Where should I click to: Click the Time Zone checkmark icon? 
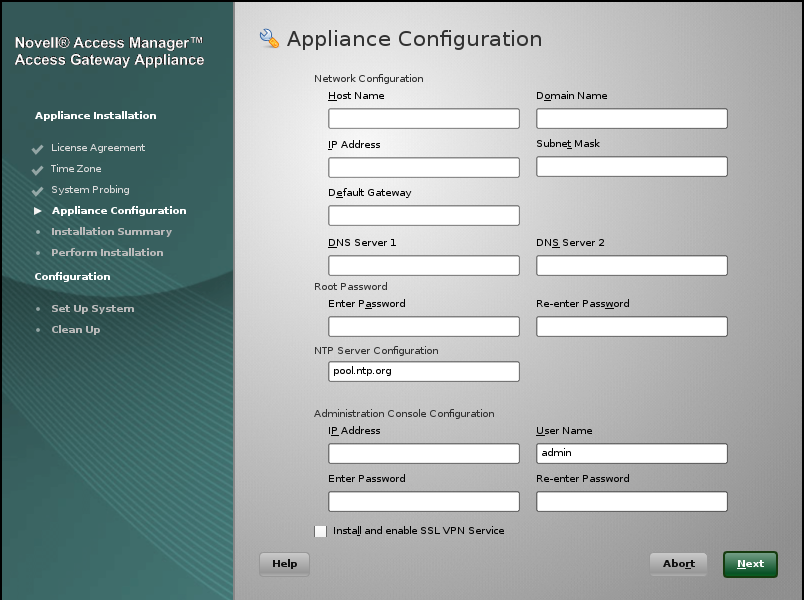(37, 170)
